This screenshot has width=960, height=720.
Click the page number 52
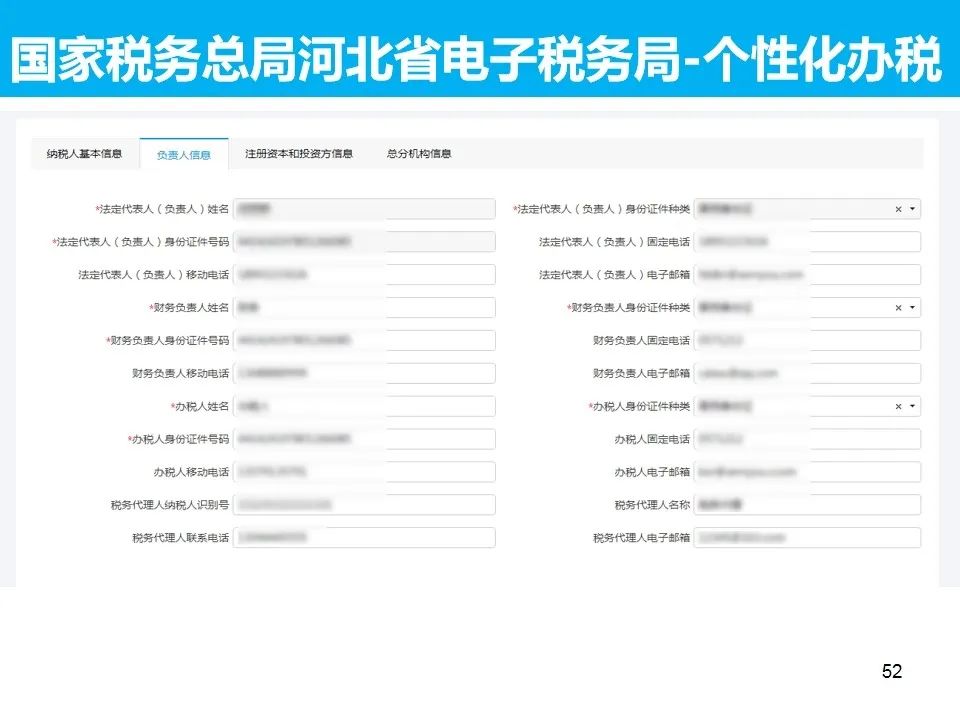(892, 672)
